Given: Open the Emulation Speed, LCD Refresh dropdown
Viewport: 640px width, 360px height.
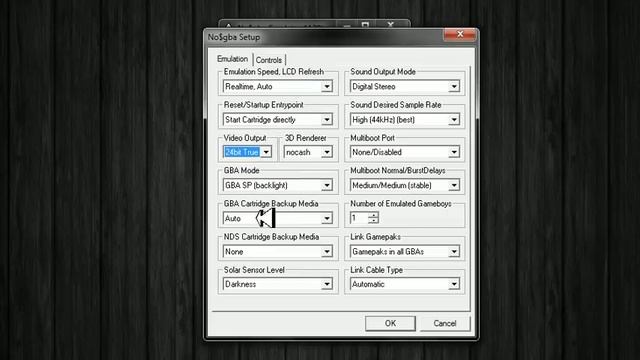Looking at the screenshot, I should [x=327, y=87].
